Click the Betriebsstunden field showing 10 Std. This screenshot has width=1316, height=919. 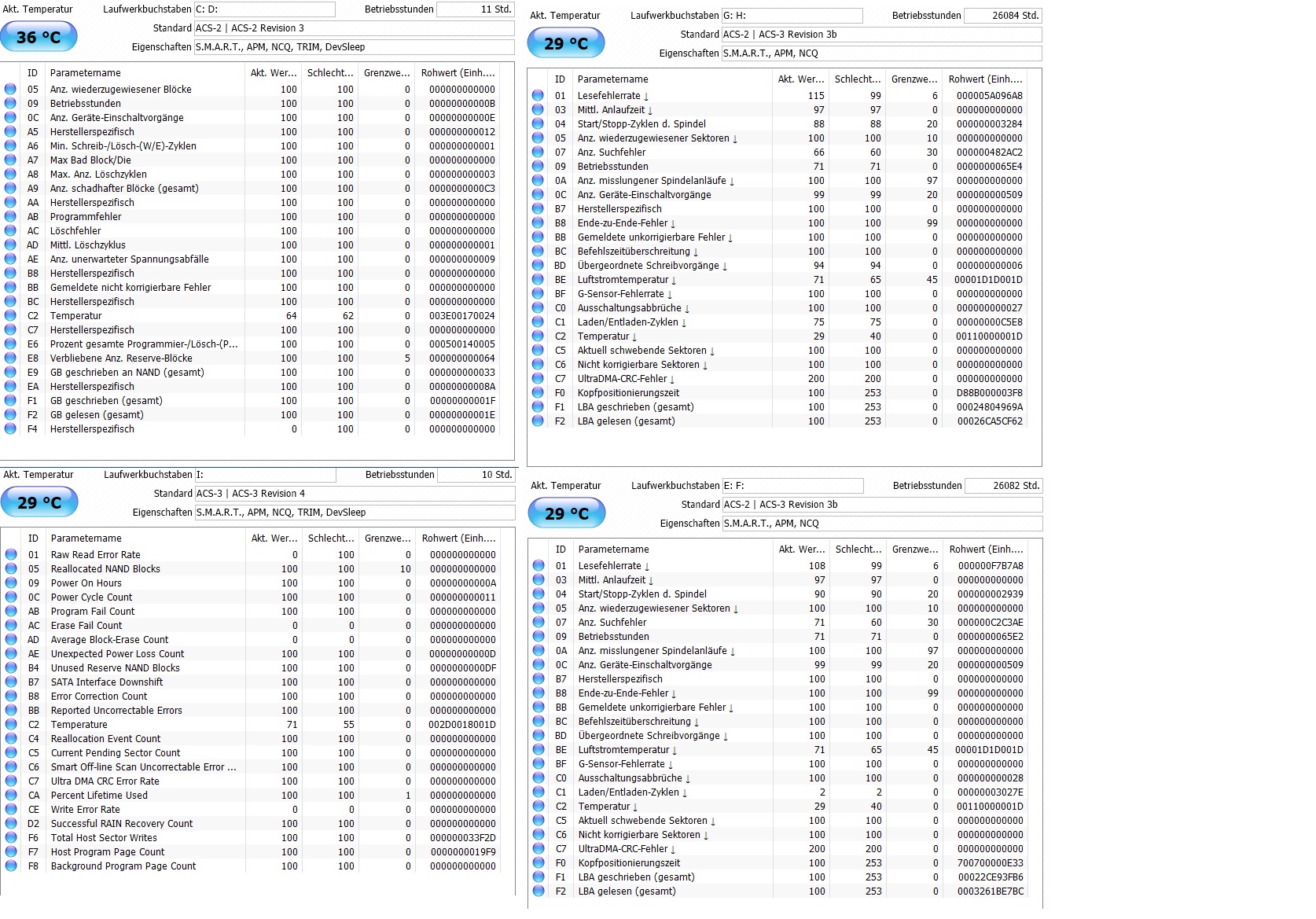(x=476, y=475)
